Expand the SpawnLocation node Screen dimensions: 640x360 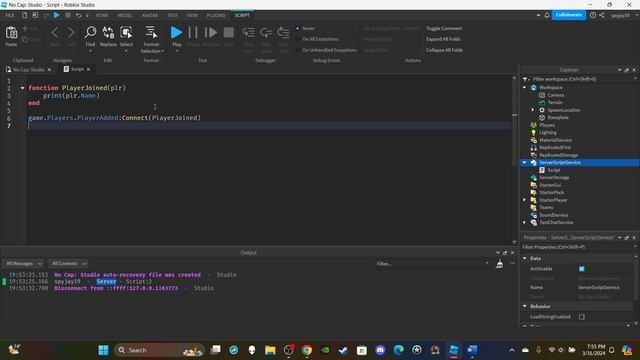click(533, 110)
